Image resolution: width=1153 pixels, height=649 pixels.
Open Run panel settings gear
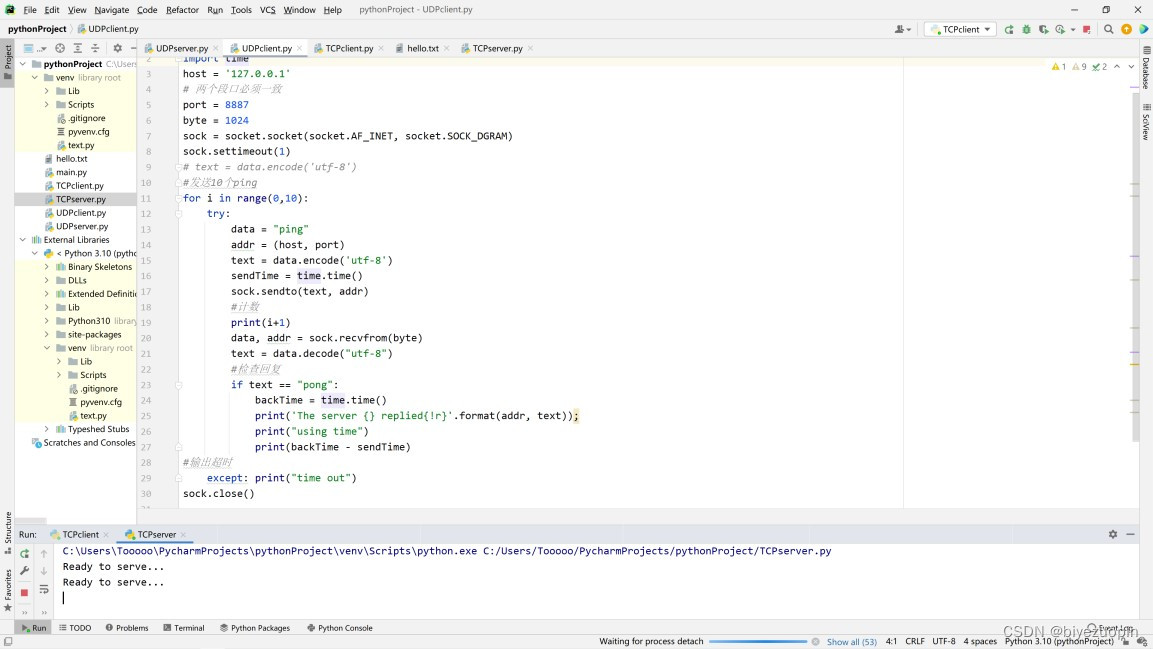1112,534
